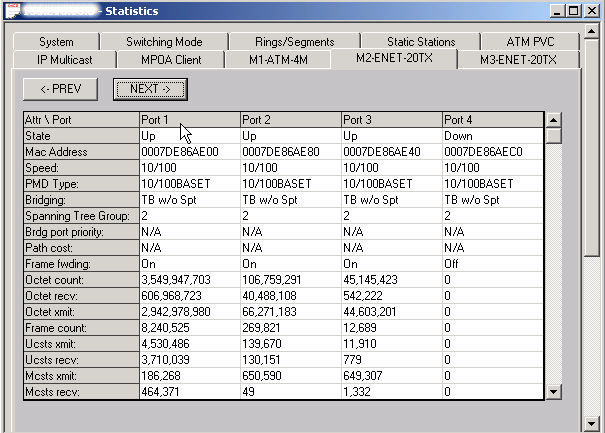Select the Port 4 State cell showing Down
This screenshot has height=433, width=605.
[492, 136]
